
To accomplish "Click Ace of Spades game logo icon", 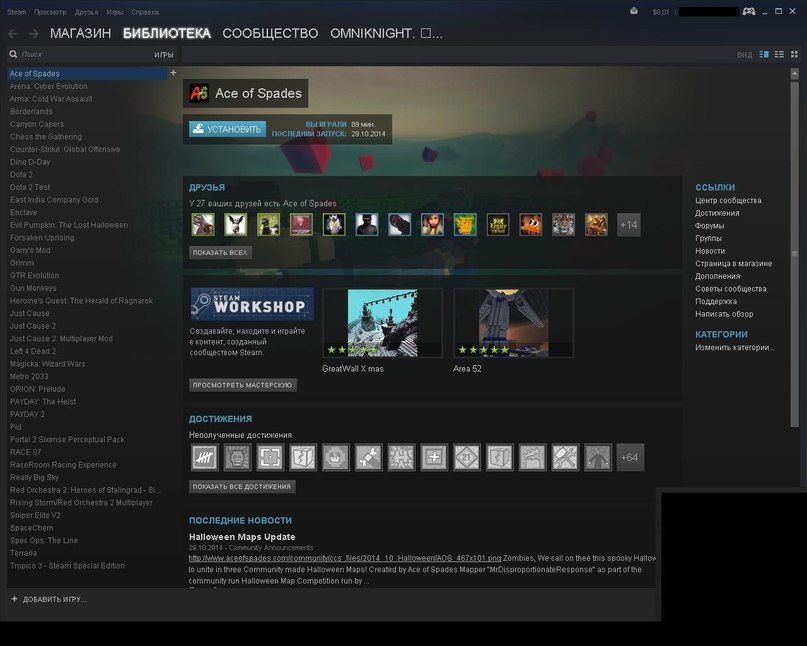I will [199, 93].
